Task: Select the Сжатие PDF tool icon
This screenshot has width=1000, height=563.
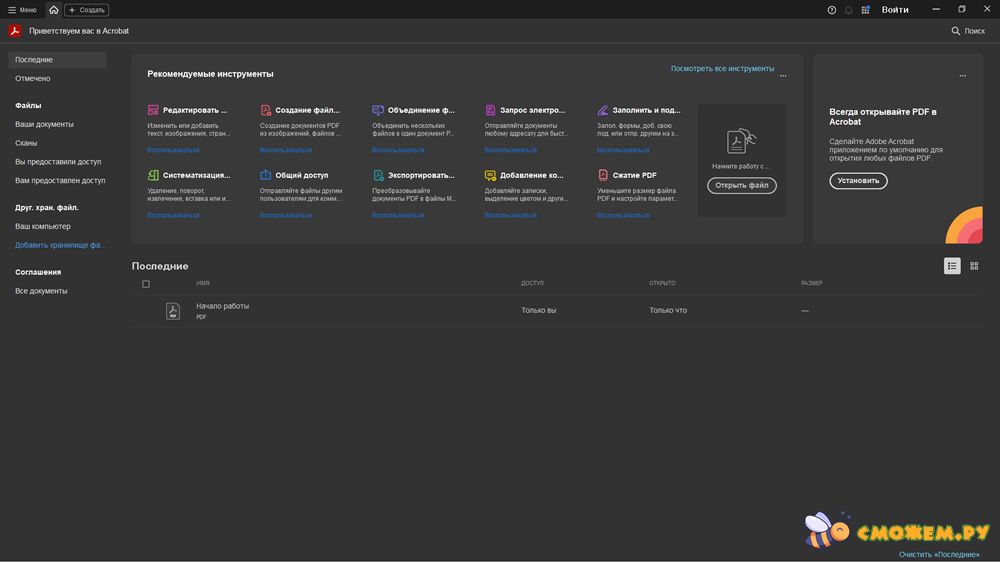Action: 603,175
